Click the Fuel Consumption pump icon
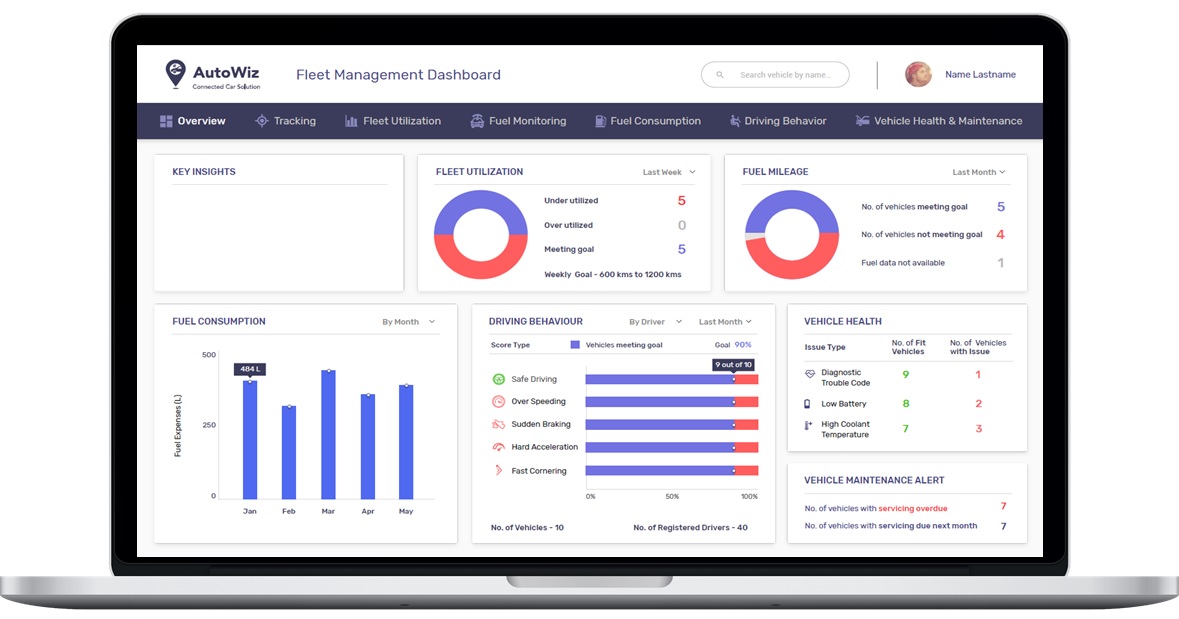This screenshot has height=619, width=1179. [x=600, y=121]
